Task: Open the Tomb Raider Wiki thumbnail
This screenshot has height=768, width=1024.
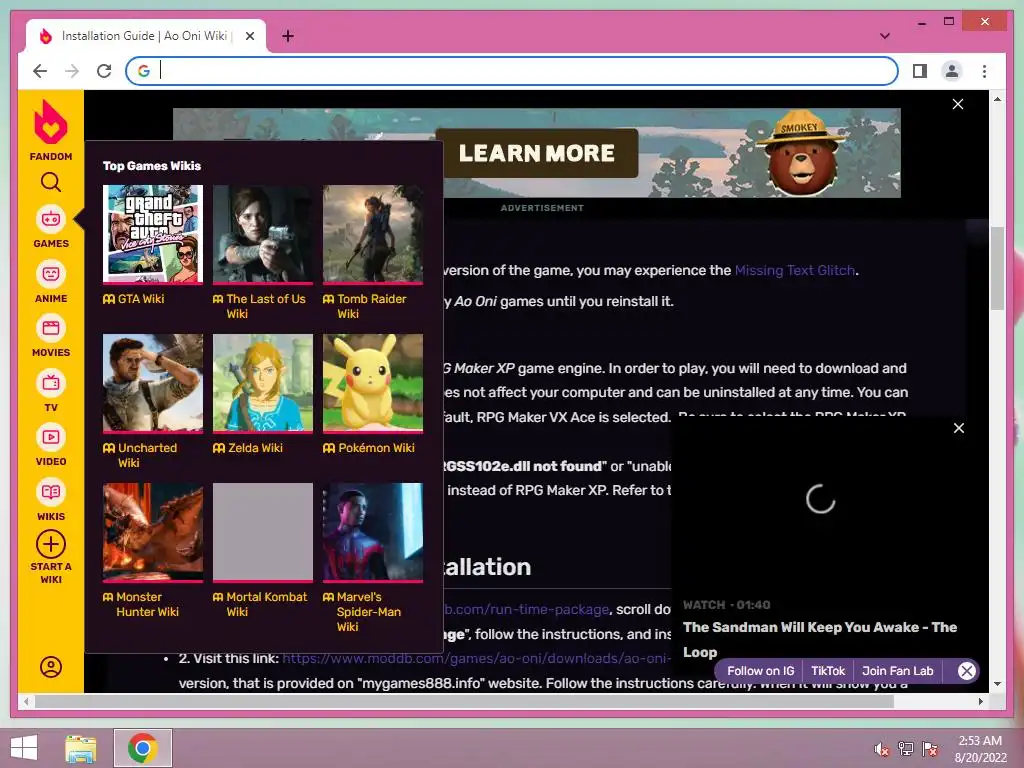Action: coord(373,234)
